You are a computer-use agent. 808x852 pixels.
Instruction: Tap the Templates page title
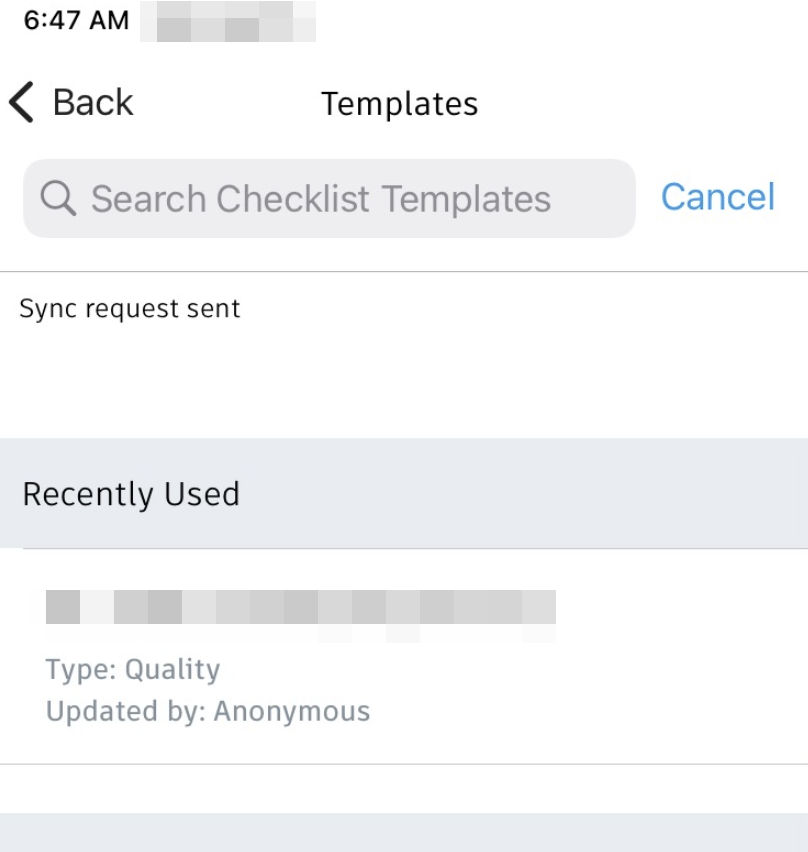point(399,104)
